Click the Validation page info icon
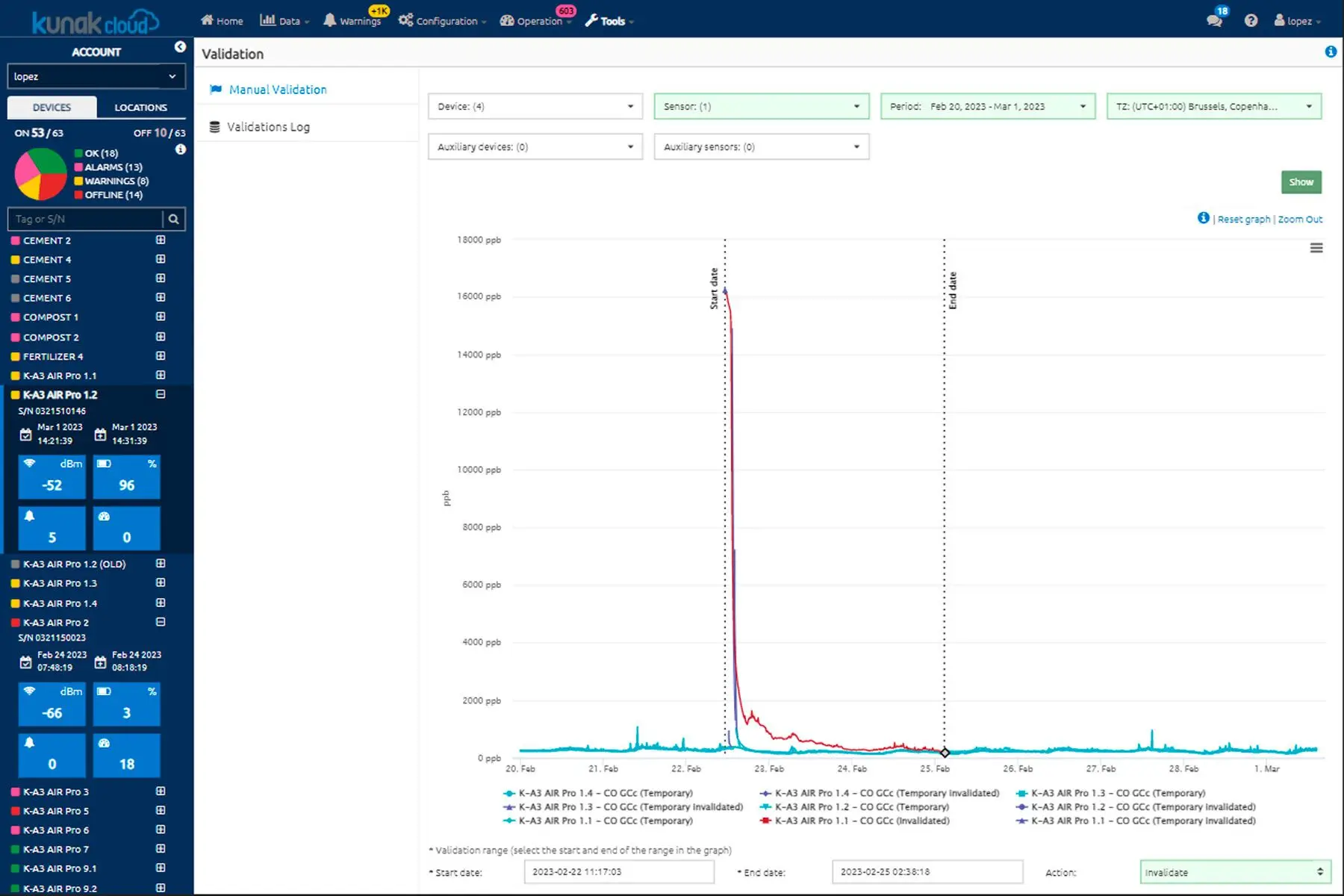The height and width of the screenshot is (896, 1344). (1331, 52)
